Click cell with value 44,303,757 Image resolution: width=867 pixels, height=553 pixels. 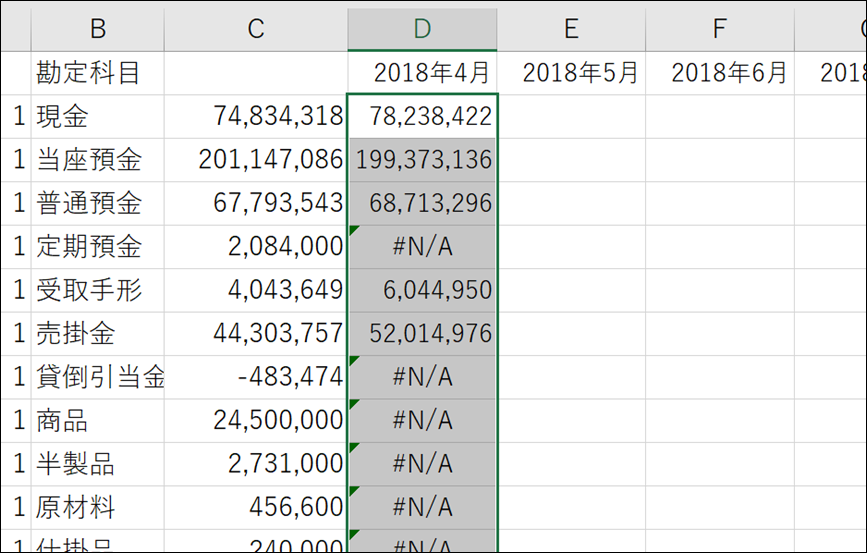pyautogui.click(x=256, y=333)
